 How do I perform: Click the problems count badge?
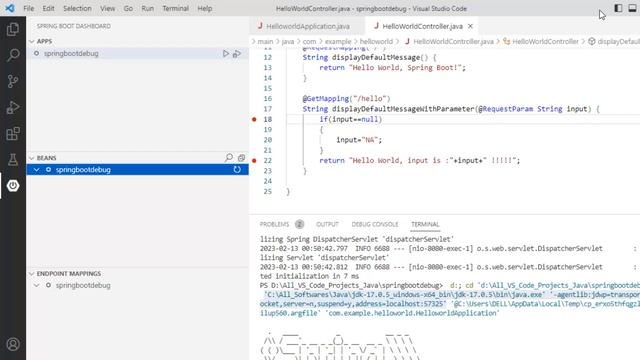click(300, 224)
